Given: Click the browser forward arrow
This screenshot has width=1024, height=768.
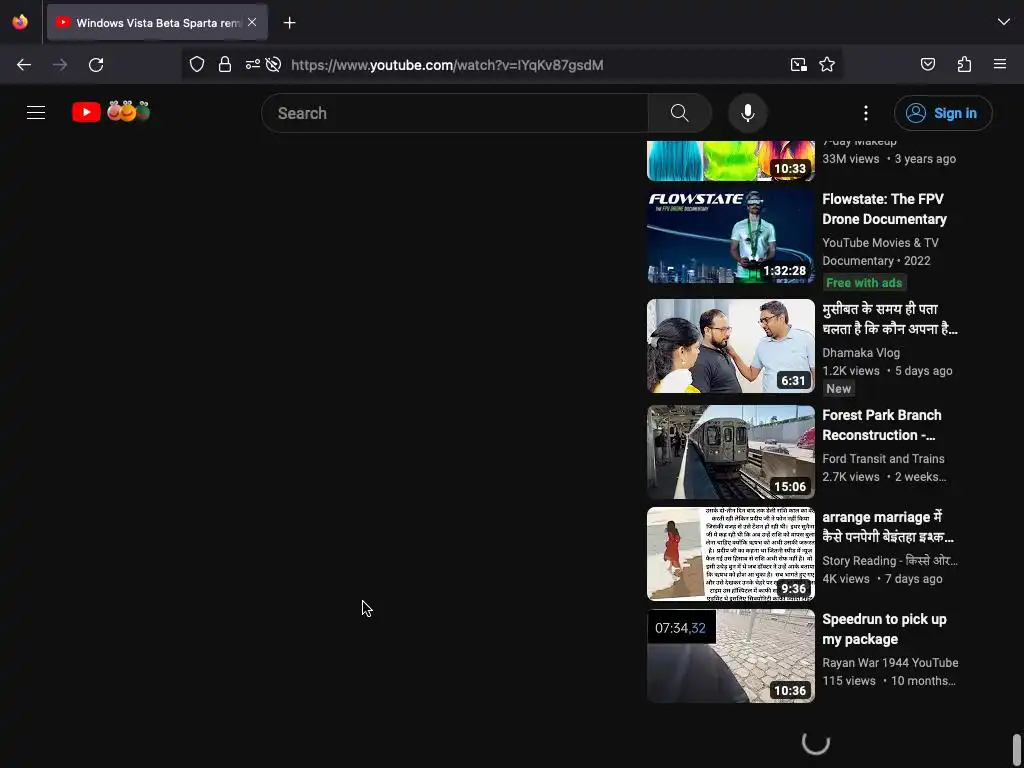Looking at the screenshot, I should [x=60, y=65].
